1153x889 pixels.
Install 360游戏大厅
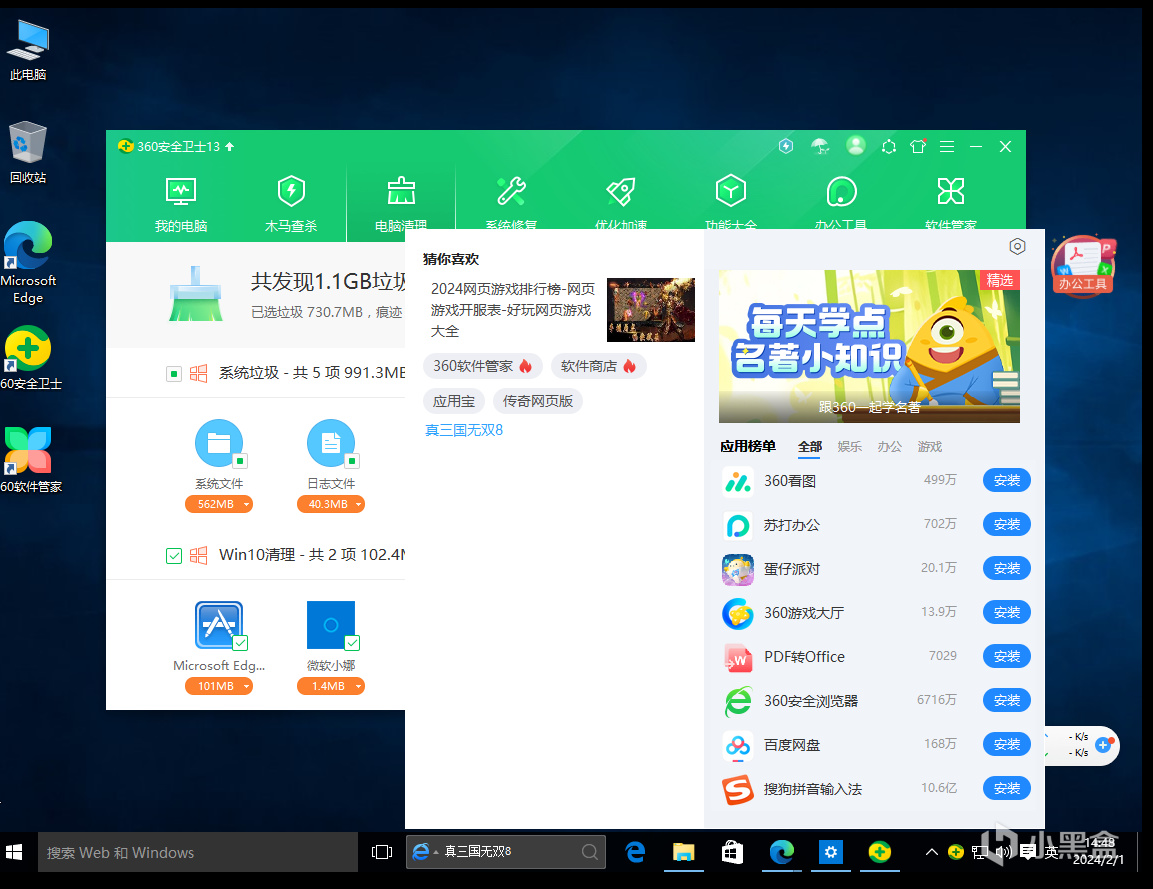1007,613
